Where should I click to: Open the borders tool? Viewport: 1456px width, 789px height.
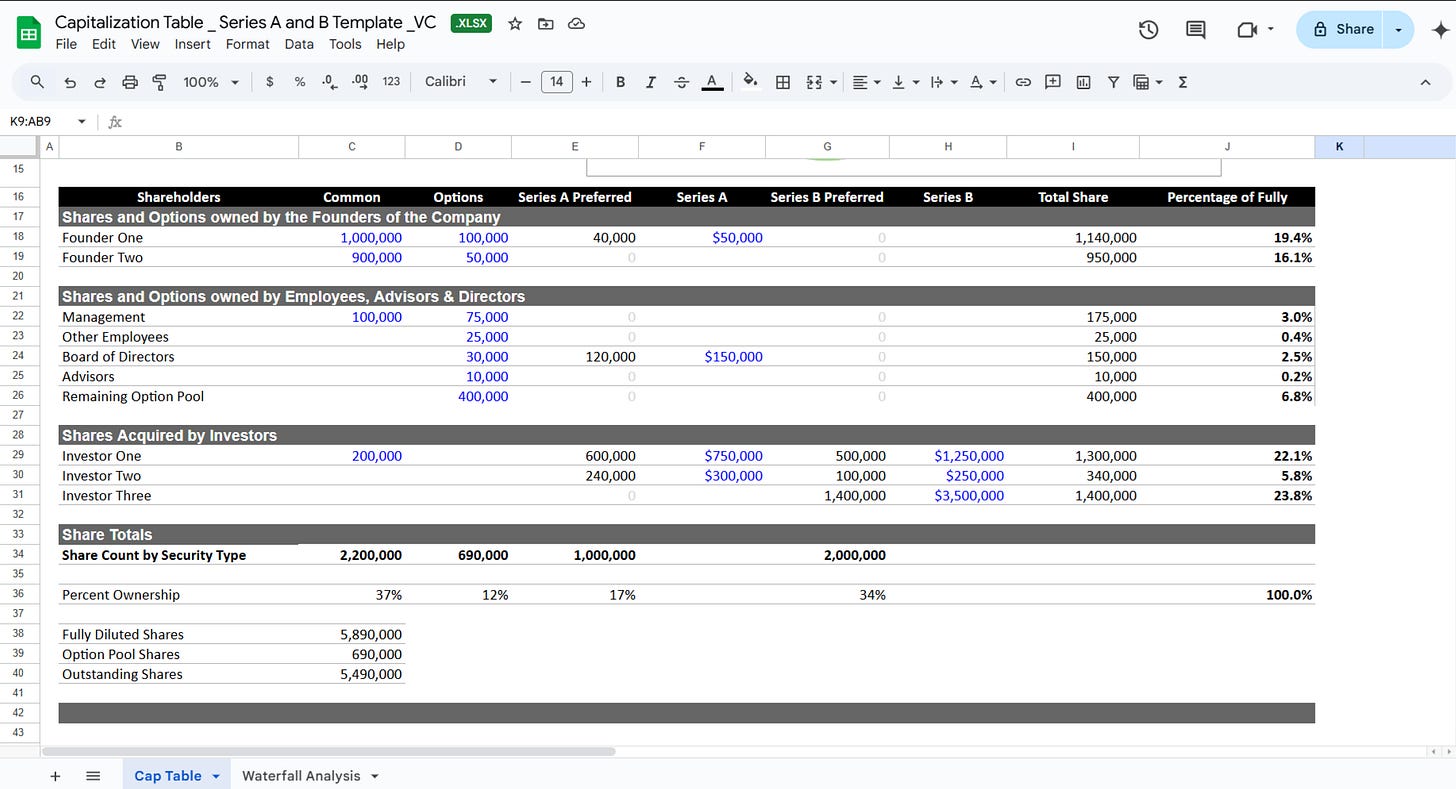pos(783,82)
